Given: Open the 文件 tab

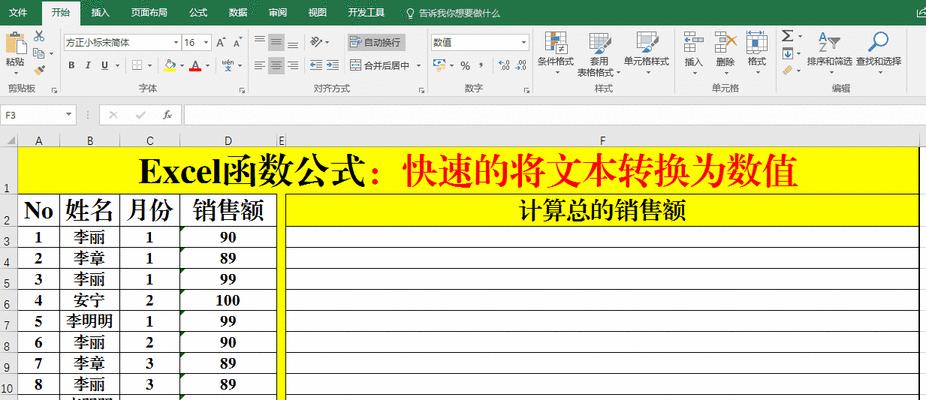Looking at the screenshot, I should [17, 12].
